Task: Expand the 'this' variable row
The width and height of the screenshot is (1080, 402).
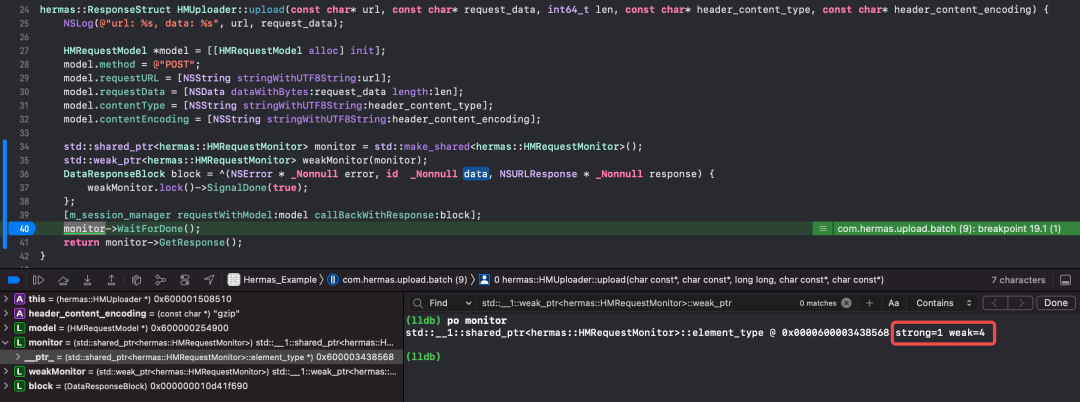Action: tap(6, 298)
